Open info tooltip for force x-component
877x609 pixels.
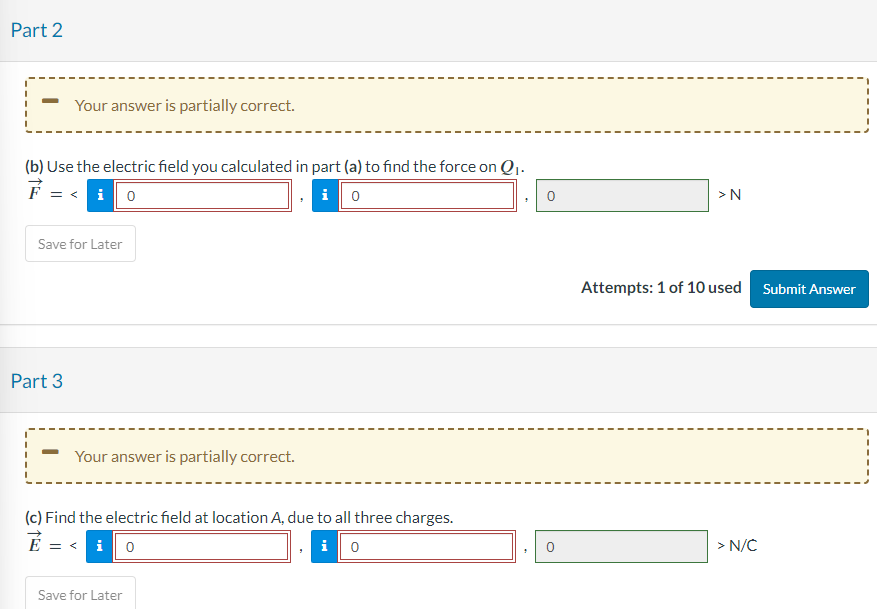tap(100, 195)
